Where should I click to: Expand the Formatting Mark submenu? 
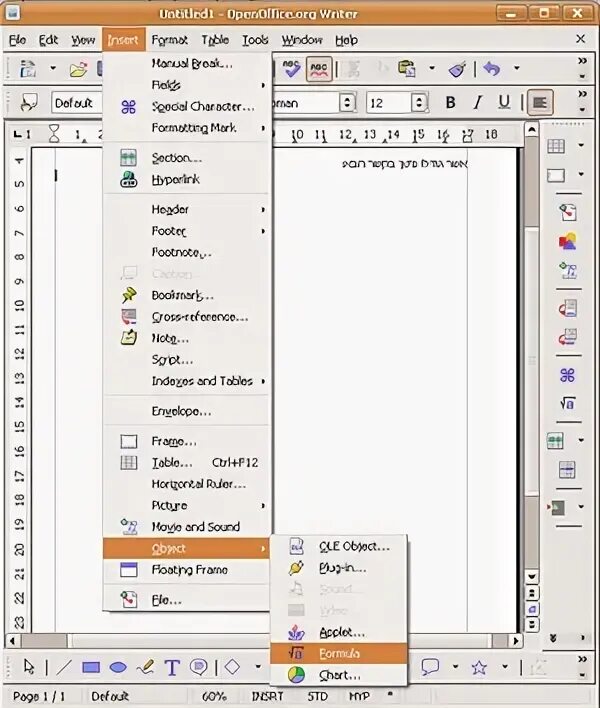coord(187,128)
